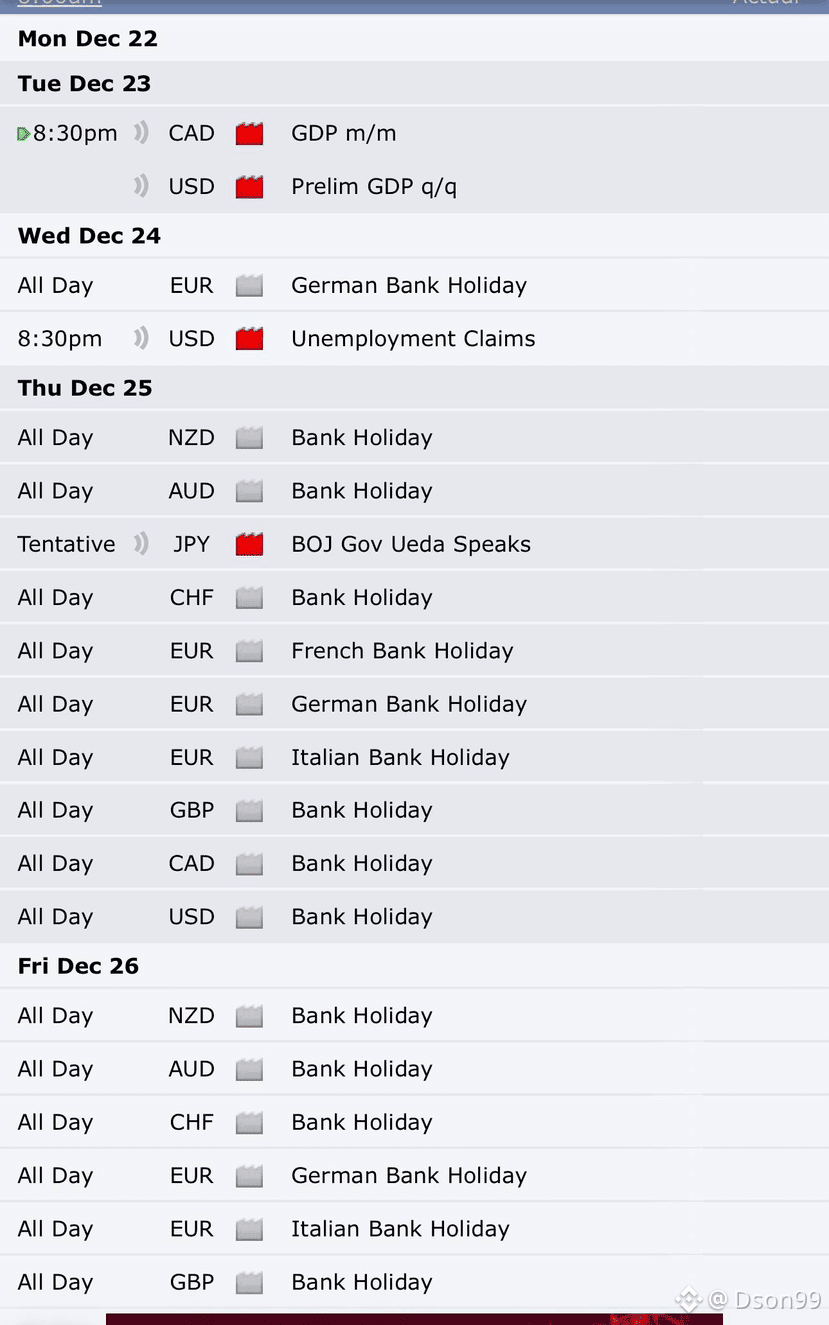829x1325 pixels.
Task: Click the sound alert icon for Unemployment Claims
Action: click(x=141, y=338)
